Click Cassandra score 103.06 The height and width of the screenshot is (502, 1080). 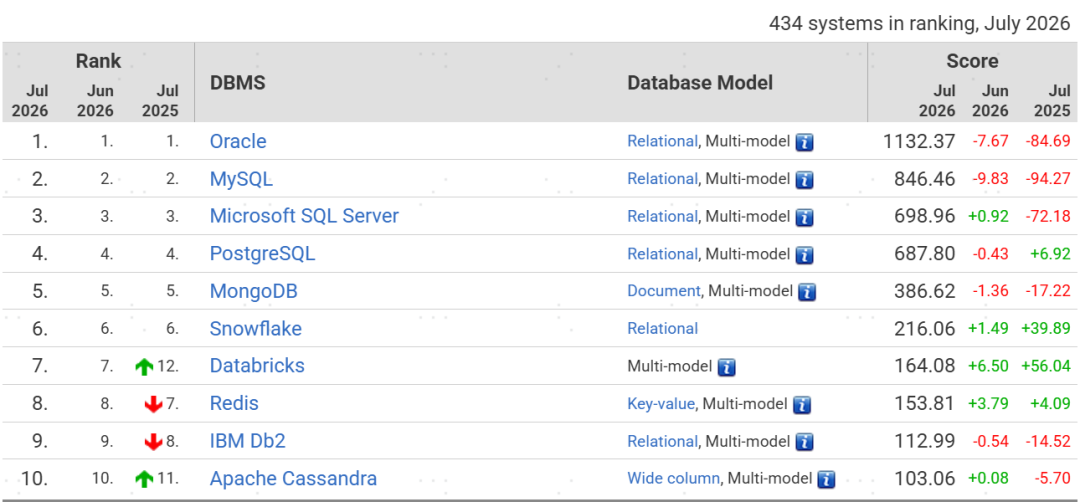(925, 478)
